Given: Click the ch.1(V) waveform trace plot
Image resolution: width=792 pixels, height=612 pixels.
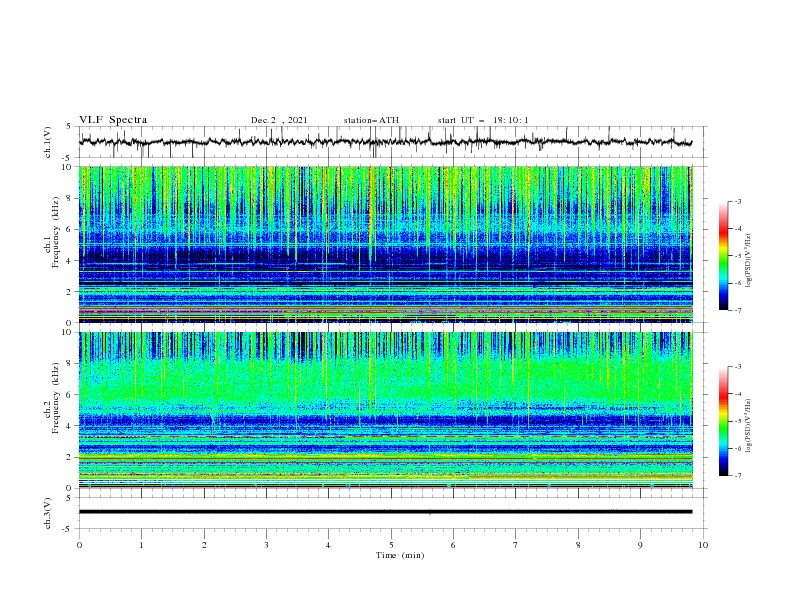Looking at the screenshot, I should (385, 142).
